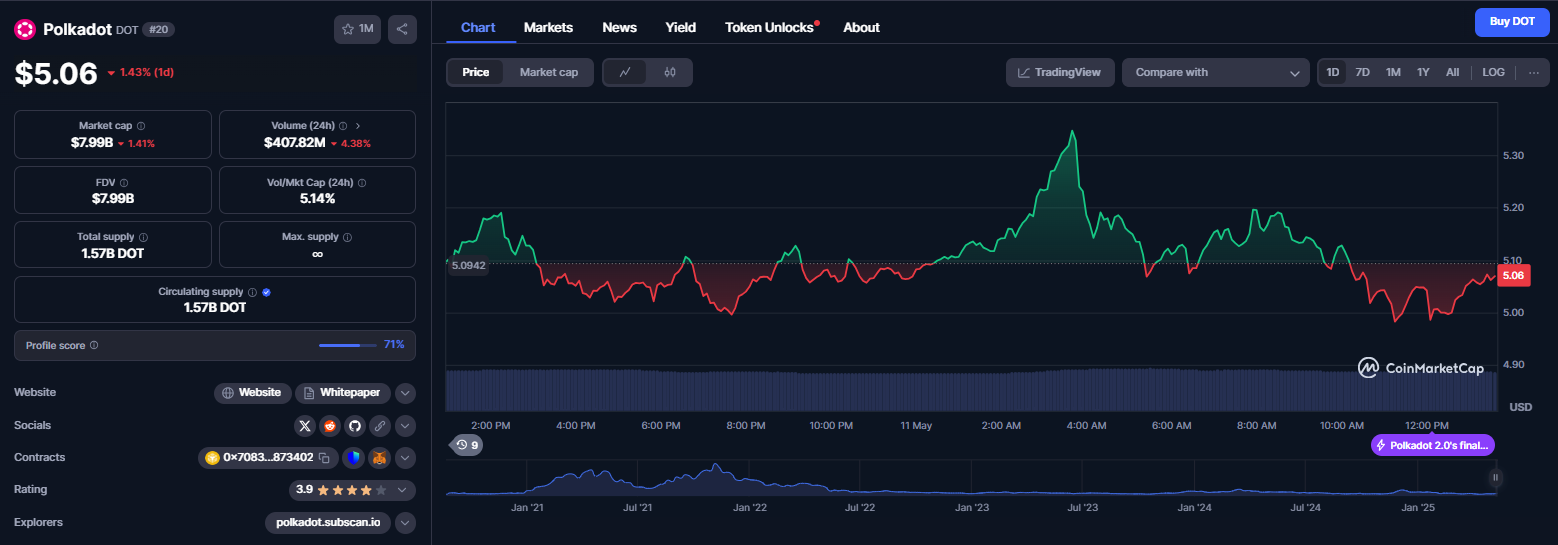Click the MetaMask fox icon
The image size is (1558, 545).
(380, 458)
